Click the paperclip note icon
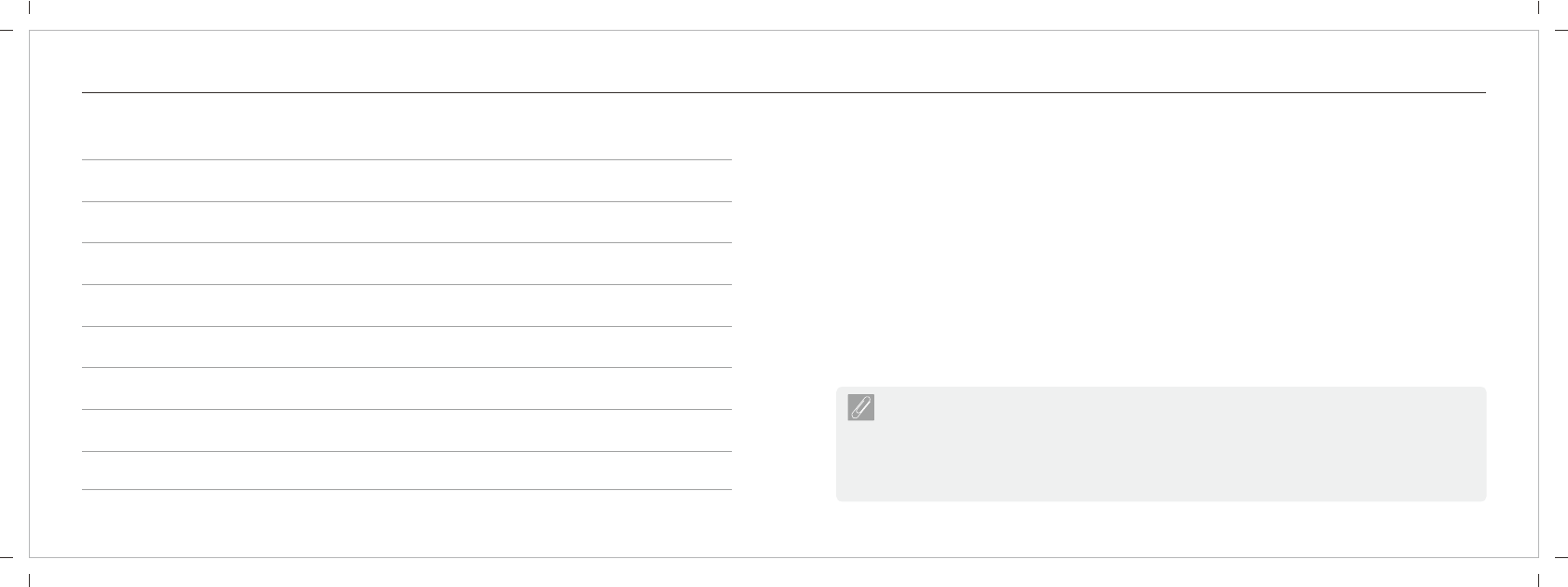This screenshot has width=1568, height=587. tap(861, 408)
